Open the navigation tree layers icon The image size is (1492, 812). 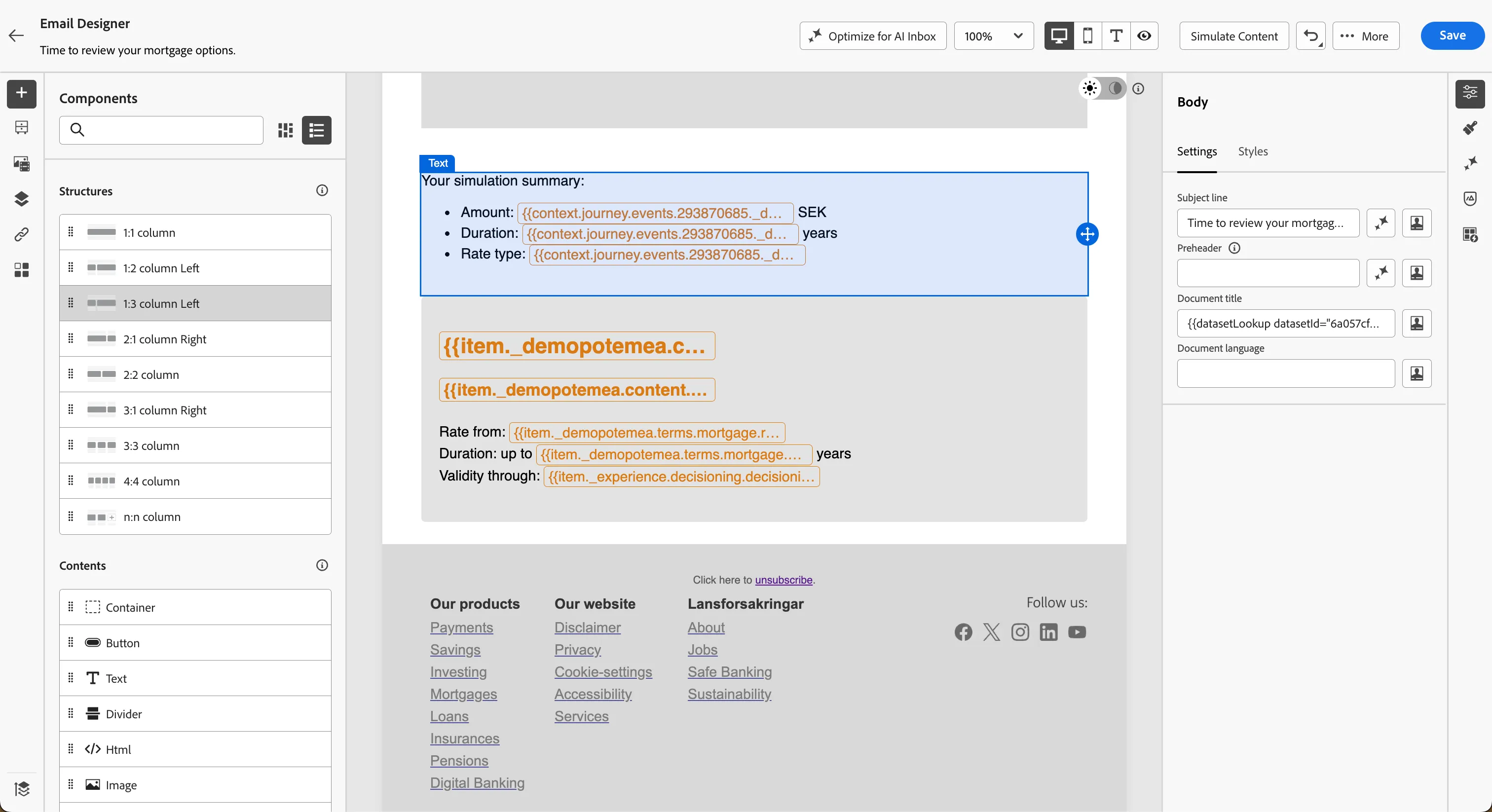pos(21,199)
